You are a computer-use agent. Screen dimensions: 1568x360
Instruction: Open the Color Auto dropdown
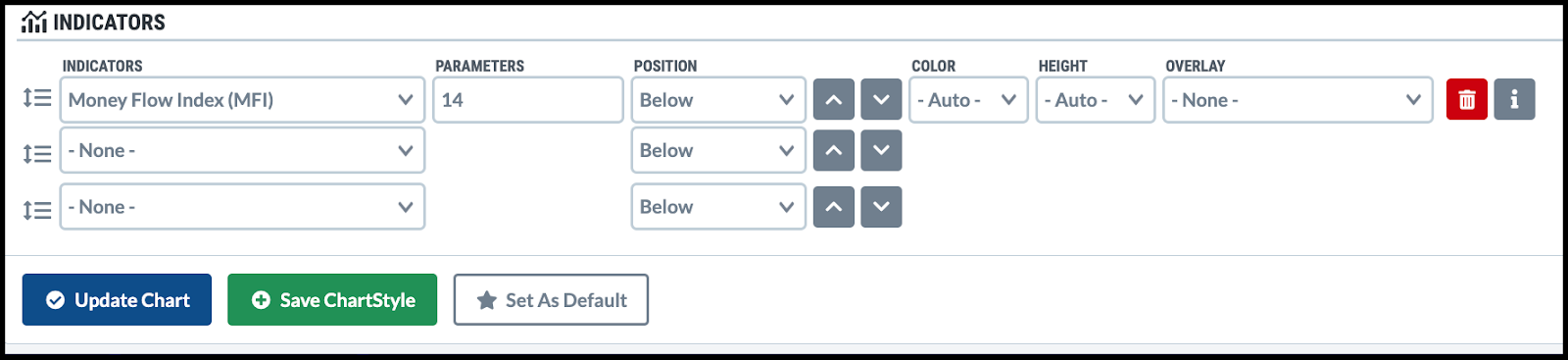pos(968,100)
